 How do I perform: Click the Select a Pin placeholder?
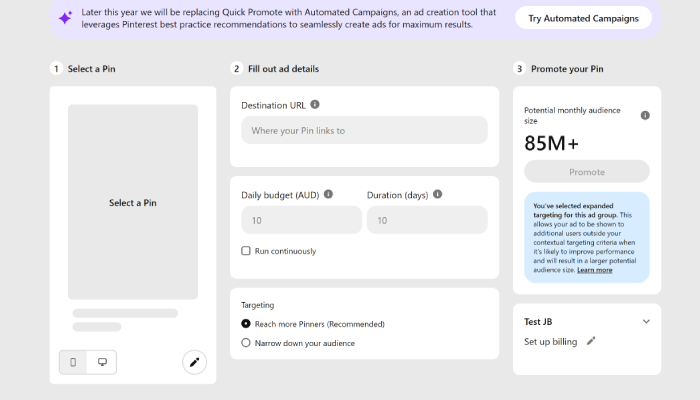[x=133, y=202]
